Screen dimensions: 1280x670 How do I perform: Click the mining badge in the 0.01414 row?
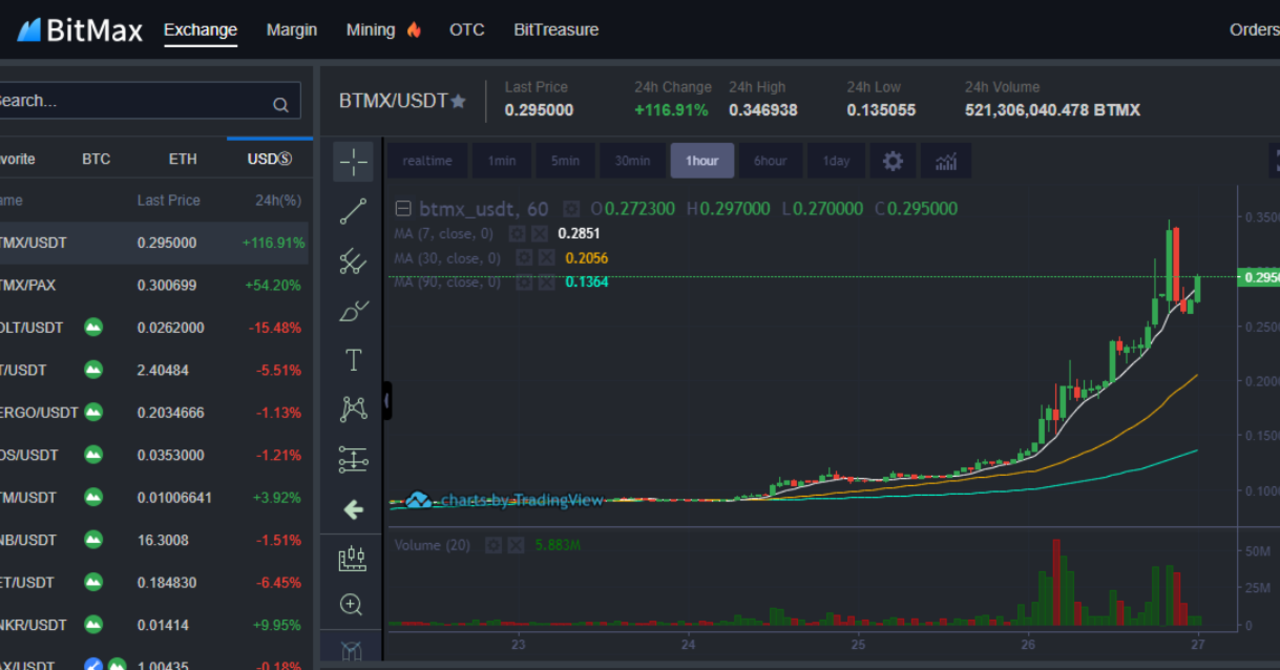click(x=93, y=625)
